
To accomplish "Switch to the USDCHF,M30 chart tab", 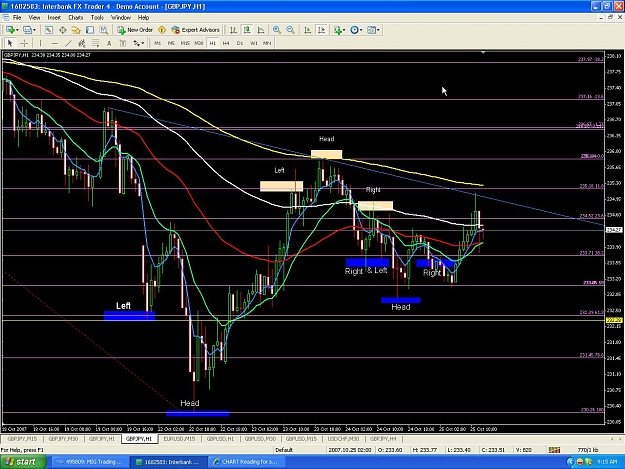I will pyautogui.click(x=343, y=439).
